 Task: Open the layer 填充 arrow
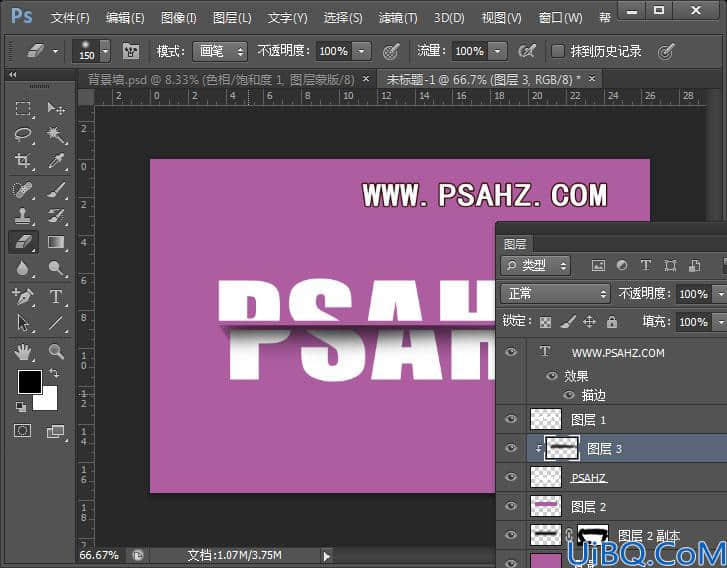tap(720, 322)
